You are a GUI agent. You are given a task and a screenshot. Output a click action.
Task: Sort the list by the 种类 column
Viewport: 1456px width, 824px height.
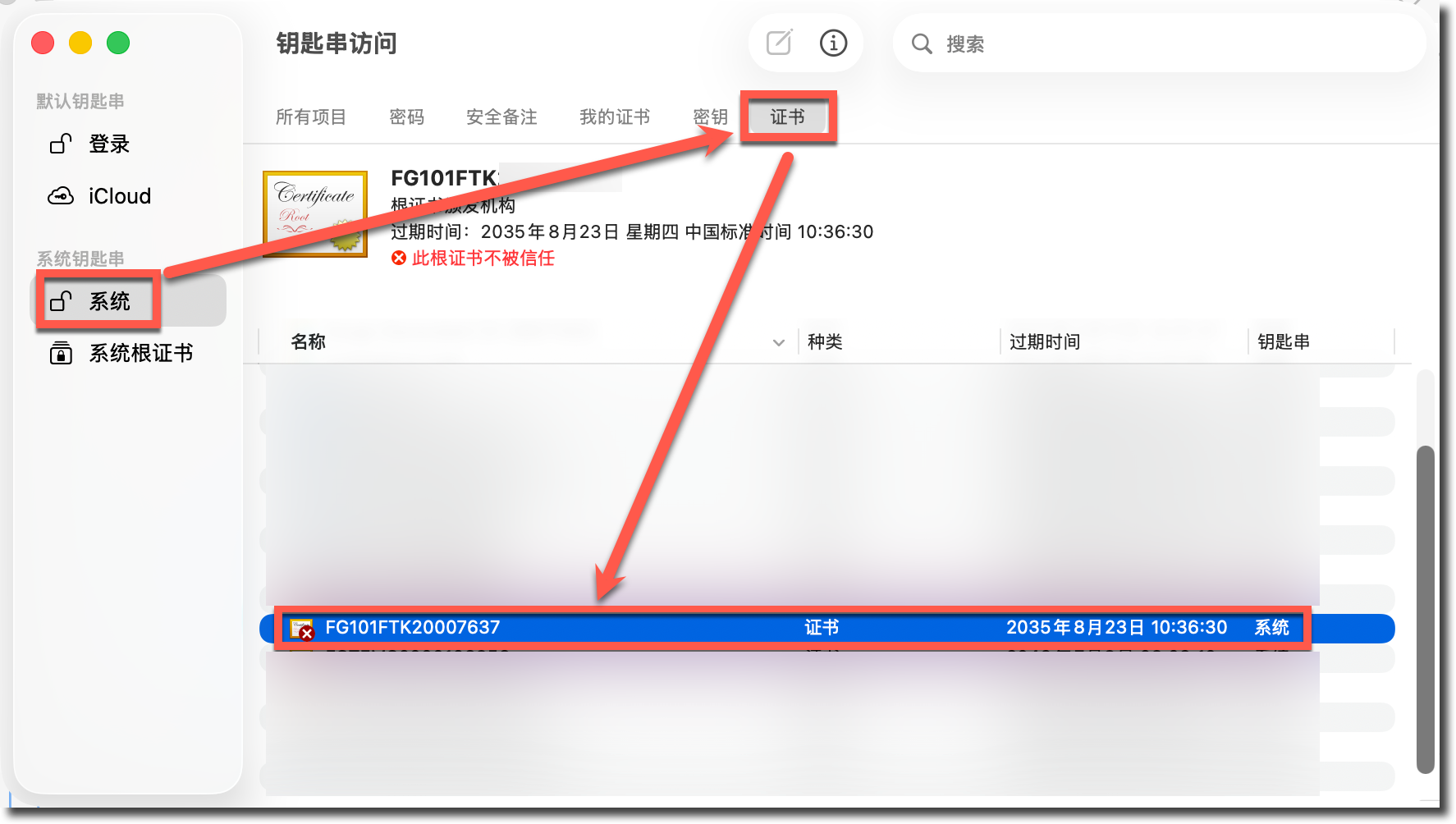point(825,342)
